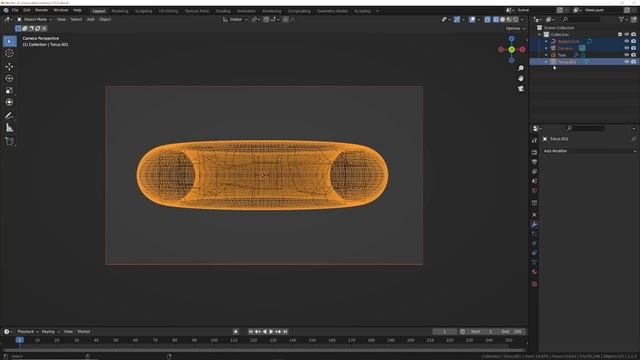
Task: Click the green Y axis on navigation gizmo
Action: tap(511, 49)
